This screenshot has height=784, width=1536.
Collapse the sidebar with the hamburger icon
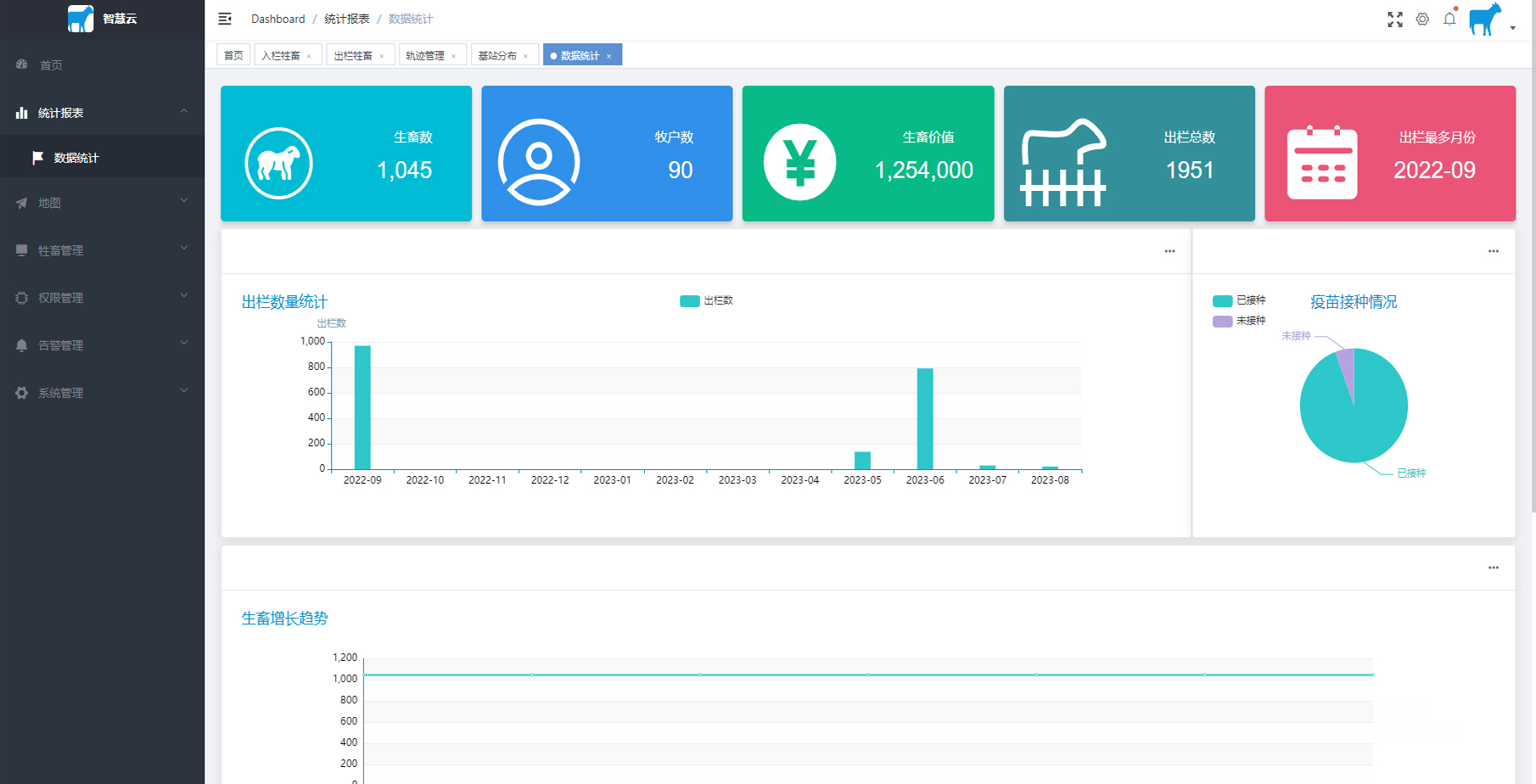click(x=225, y=19)
